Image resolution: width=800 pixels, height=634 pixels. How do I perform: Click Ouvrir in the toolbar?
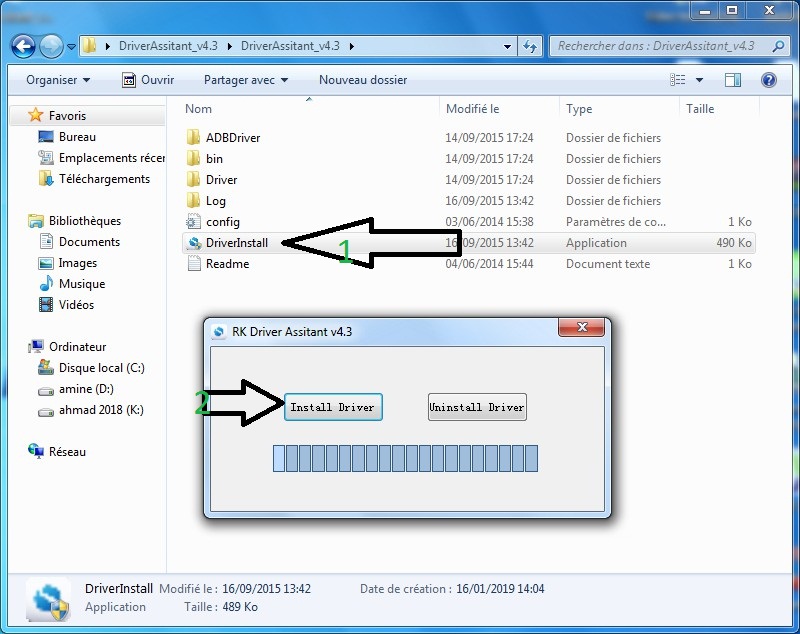point(148,80)
